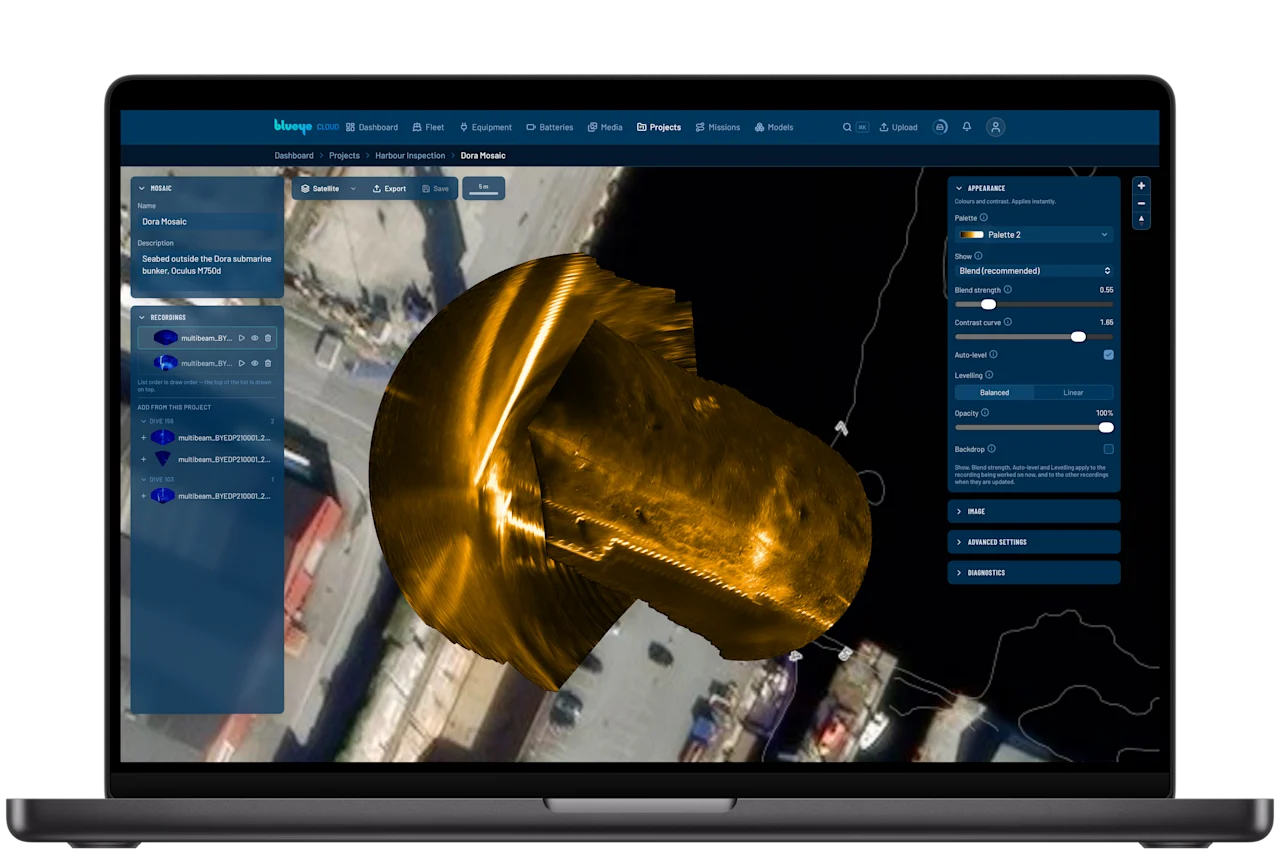Collapse the Recordings panel
Viewport: 1280px width, 853px height.
tap(142, 317)
